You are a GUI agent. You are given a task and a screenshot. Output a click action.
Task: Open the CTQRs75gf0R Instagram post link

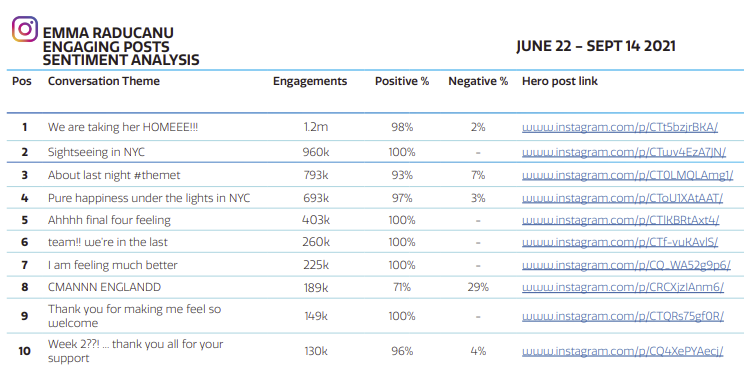click(x=623, y=316)
